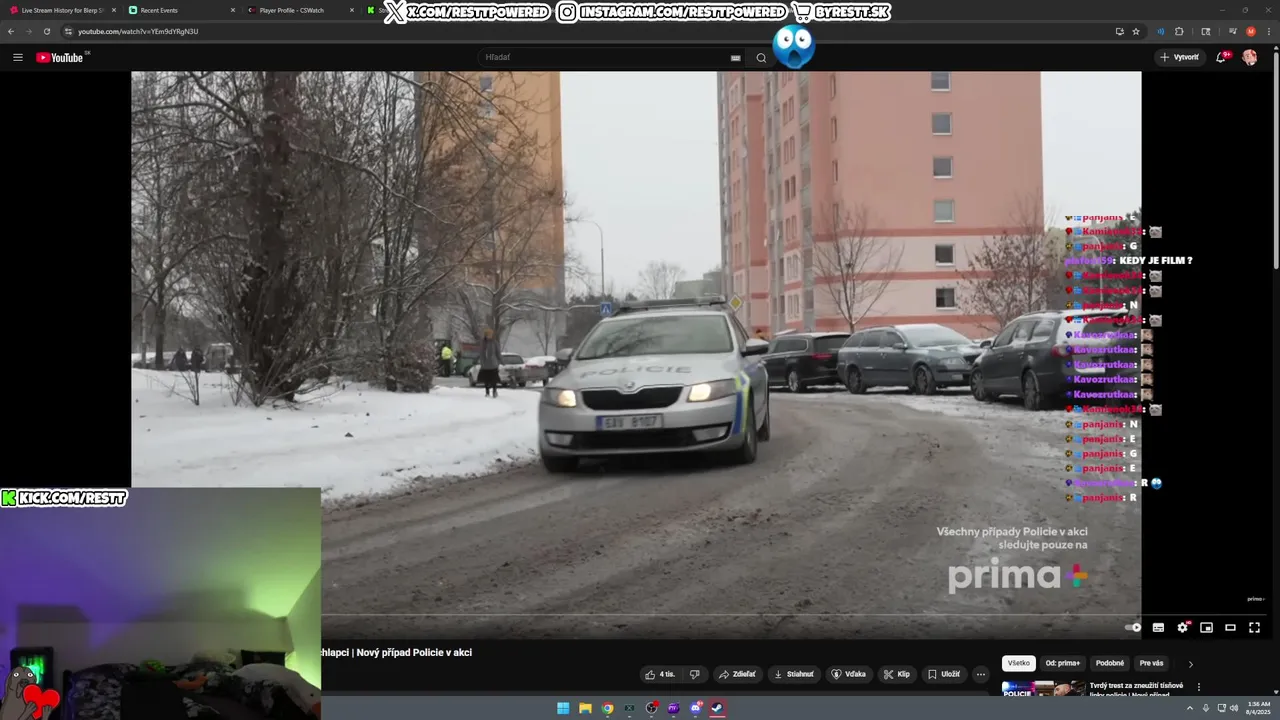Open File Explorer from taskbar
Screen dimensions: 1280x720
click(x=585, y=708)
